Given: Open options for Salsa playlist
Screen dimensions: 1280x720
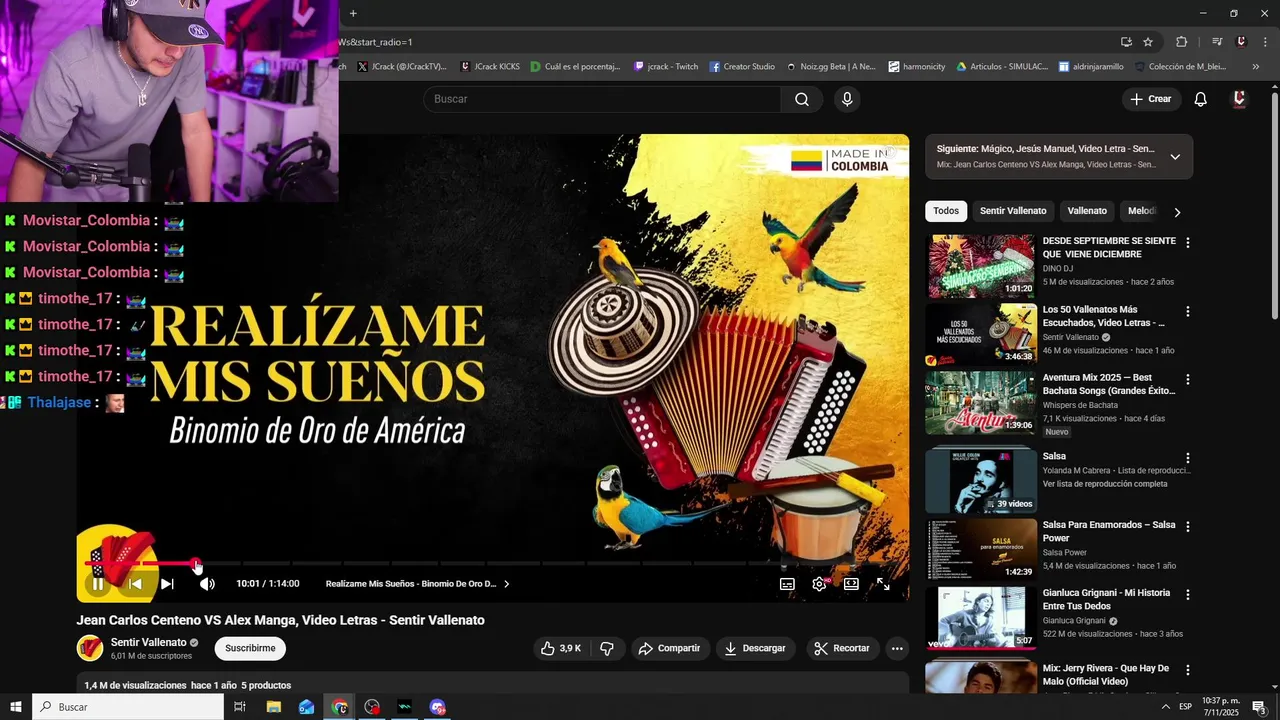Looking at the screenshot, I should pyautogui.click(x=1188, y=457).
